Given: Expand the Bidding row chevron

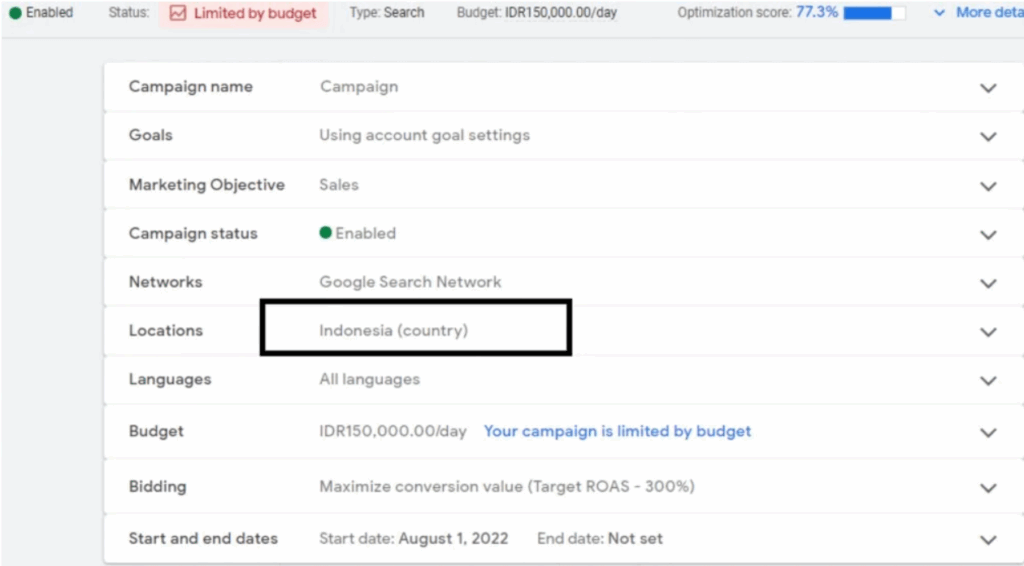Looking at the screenshot, I should click(x=988, y=488).
